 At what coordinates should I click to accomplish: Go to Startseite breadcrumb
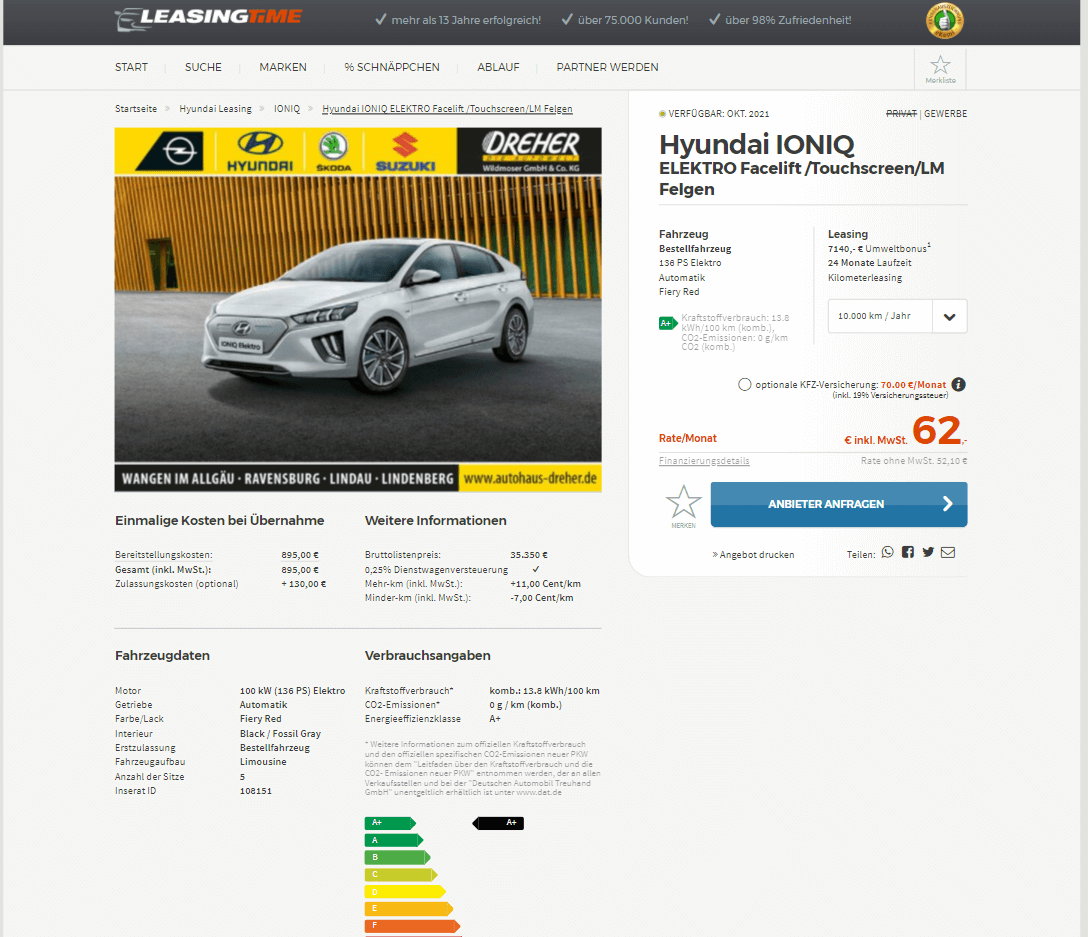(136, 109)
